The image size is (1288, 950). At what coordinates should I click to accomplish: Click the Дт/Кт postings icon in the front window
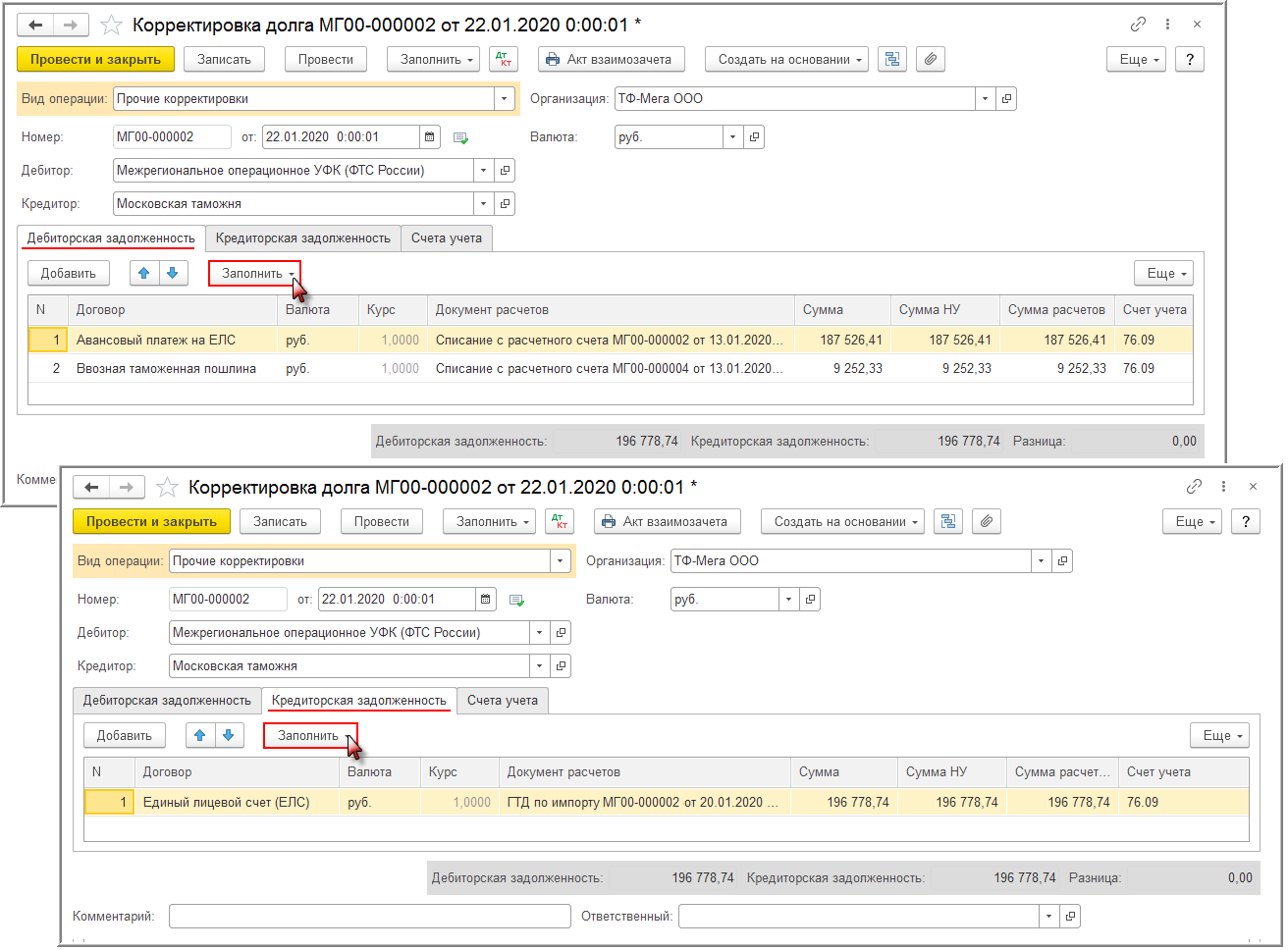coord(560,522)
